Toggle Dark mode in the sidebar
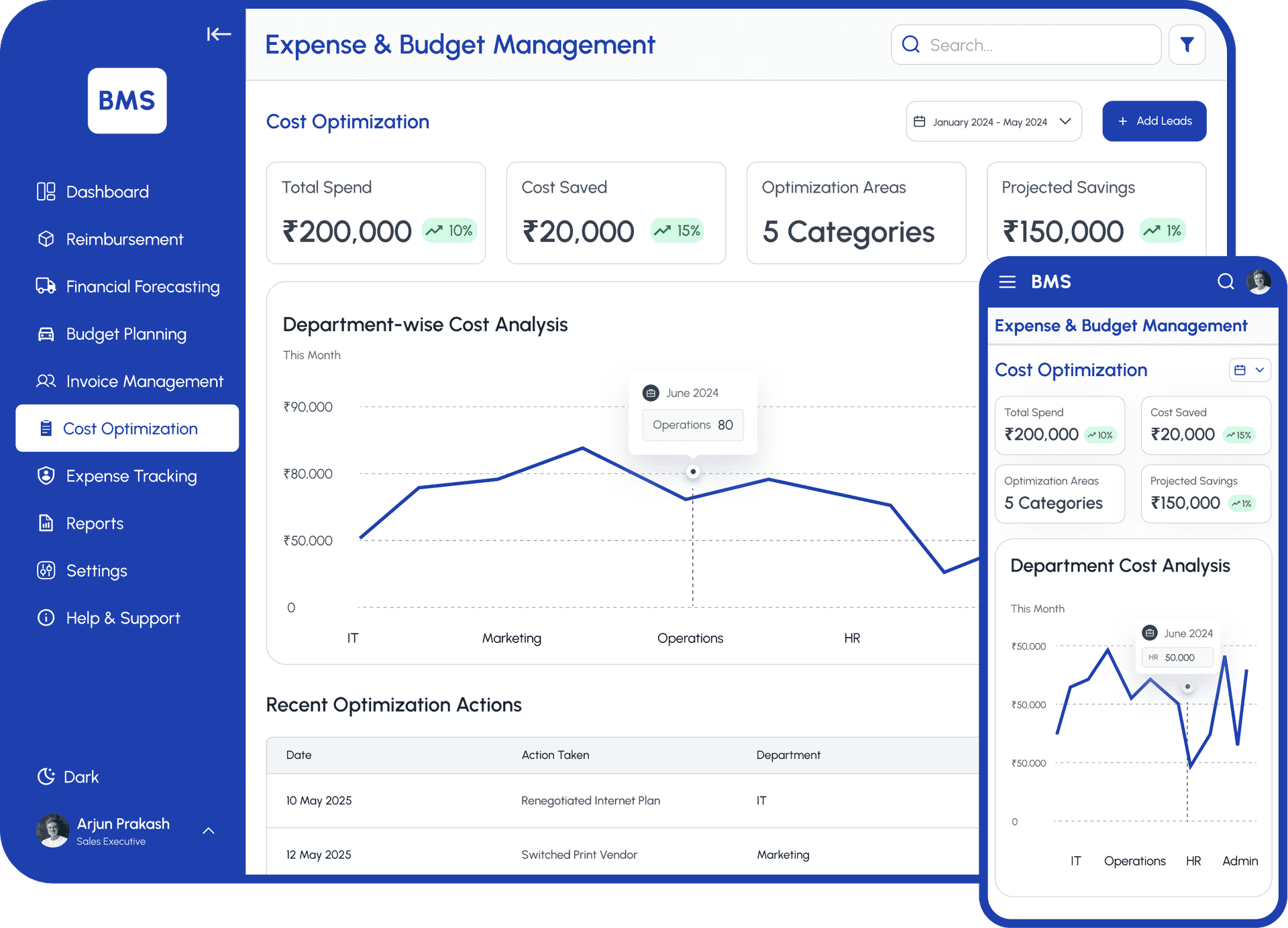The height and width of the screenshot is (928, 1288). coord(46,776)
